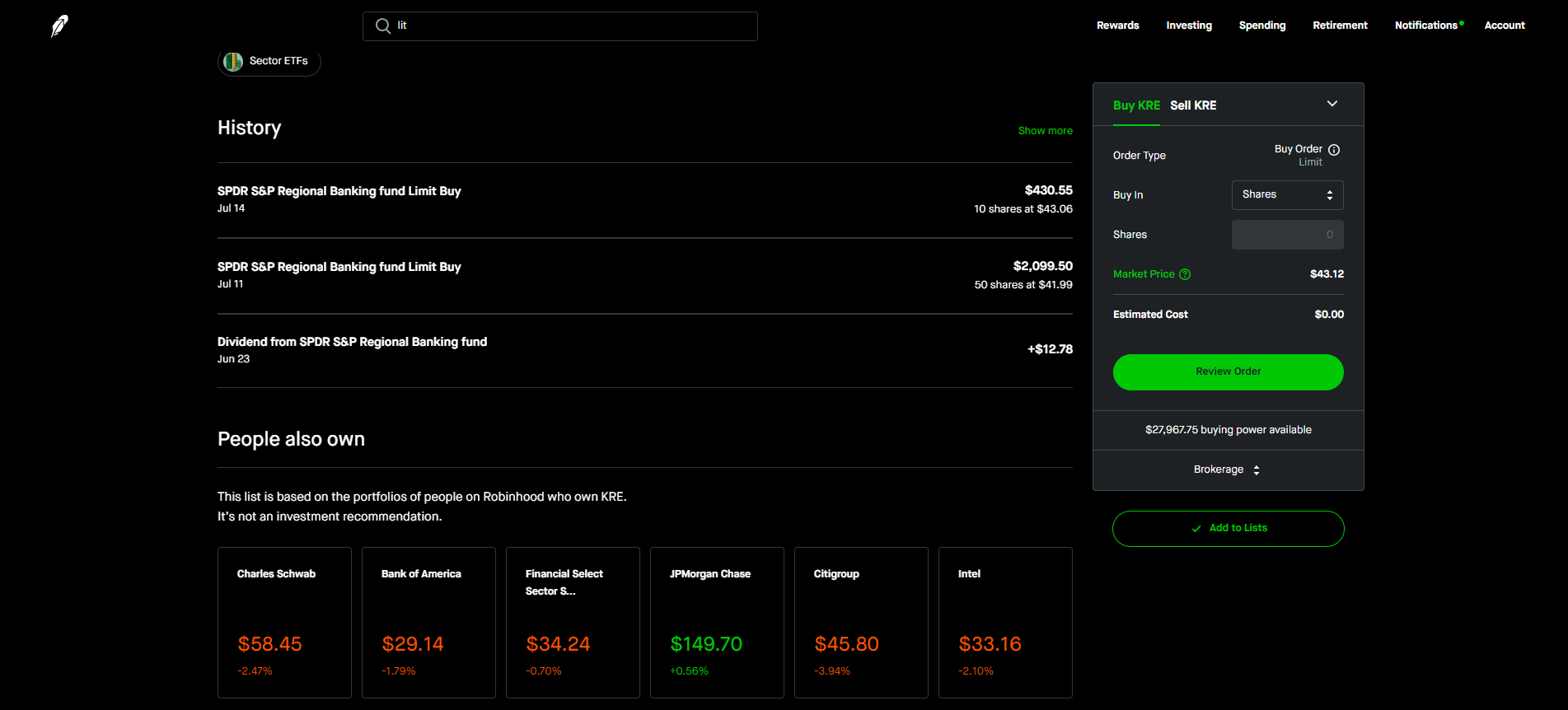
Task: Switch to the Sell KRE tab
Action: (1193, 105)
